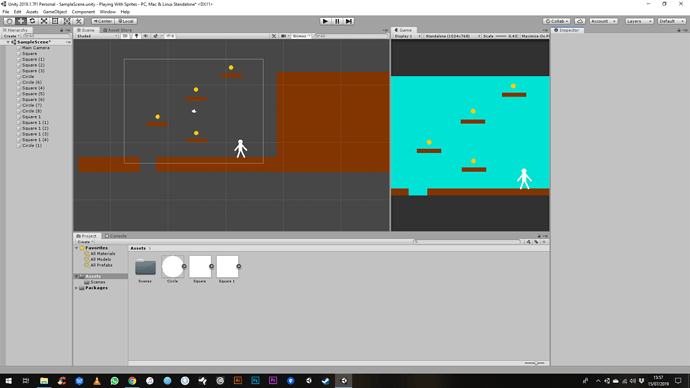This screenshot has width=690, height=388.
Task: Open scene Tools settings wrench icon
Action: click(x=274, y=36)
